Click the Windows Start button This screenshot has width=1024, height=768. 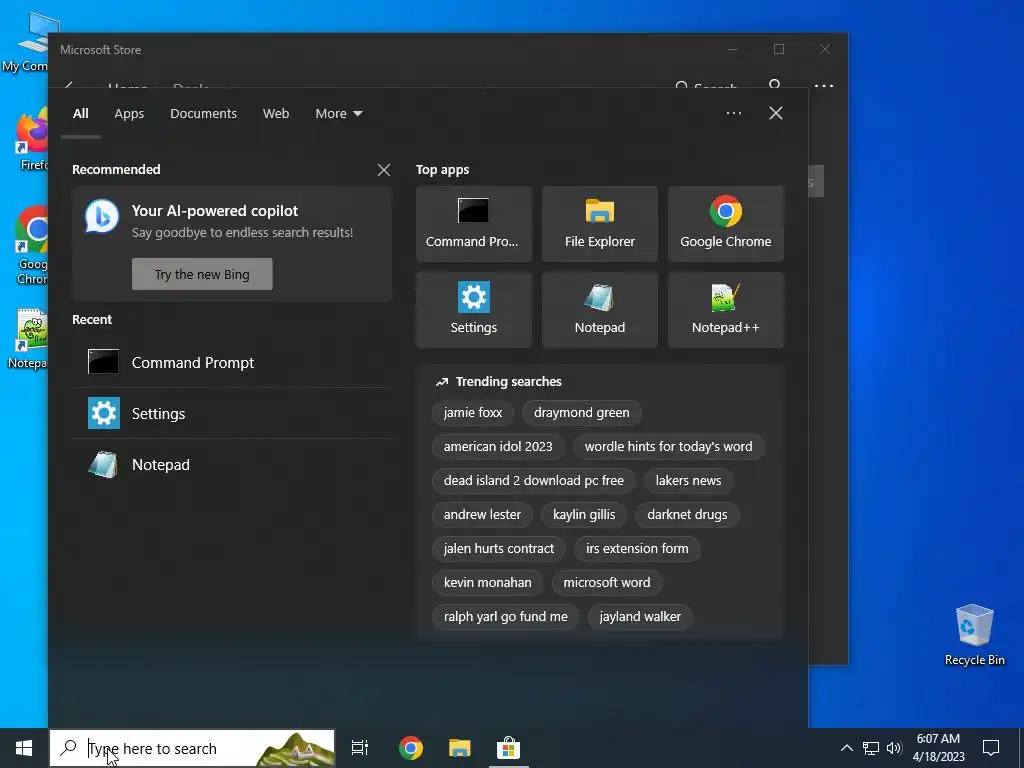(24, 748)
